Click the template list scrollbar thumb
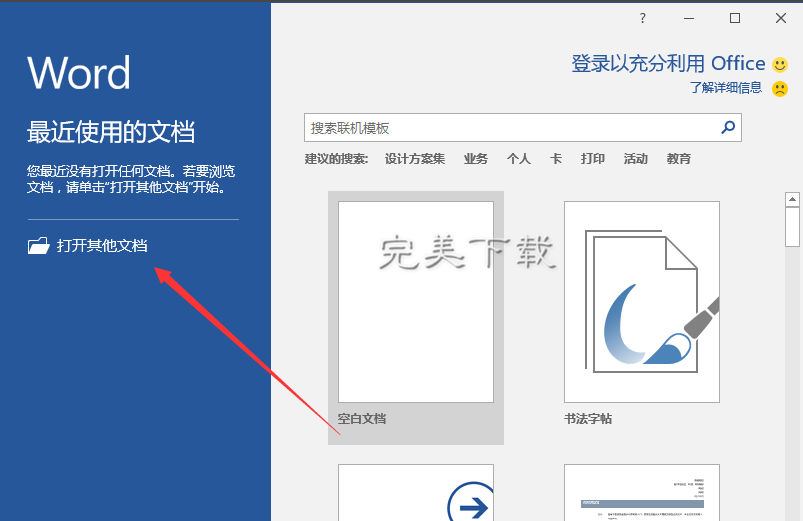Screen dimensions: 803x521 click(x=792, y=227)
